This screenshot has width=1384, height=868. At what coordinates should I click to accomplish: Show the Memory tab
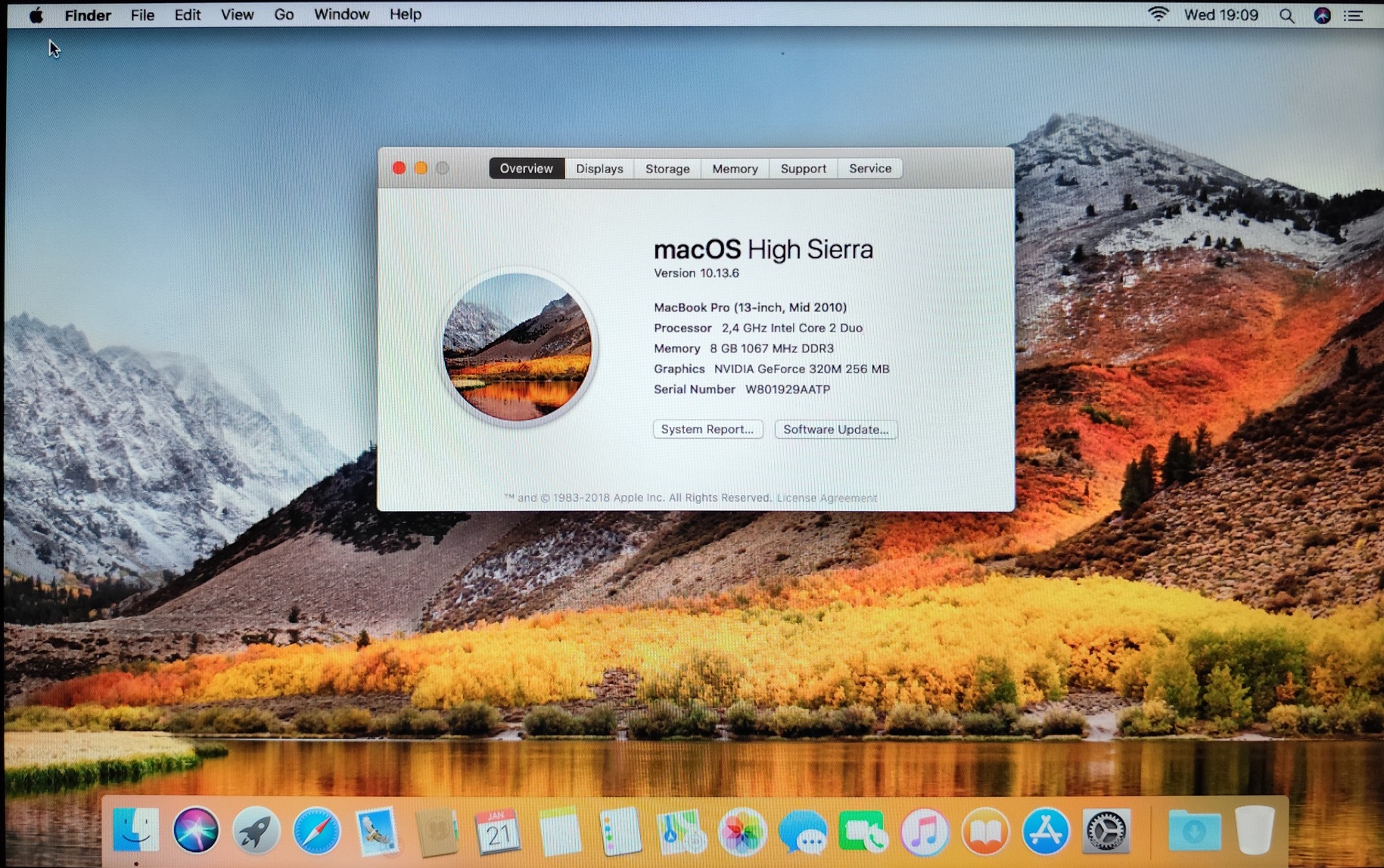pyautogui.click(x=735, y=168)
